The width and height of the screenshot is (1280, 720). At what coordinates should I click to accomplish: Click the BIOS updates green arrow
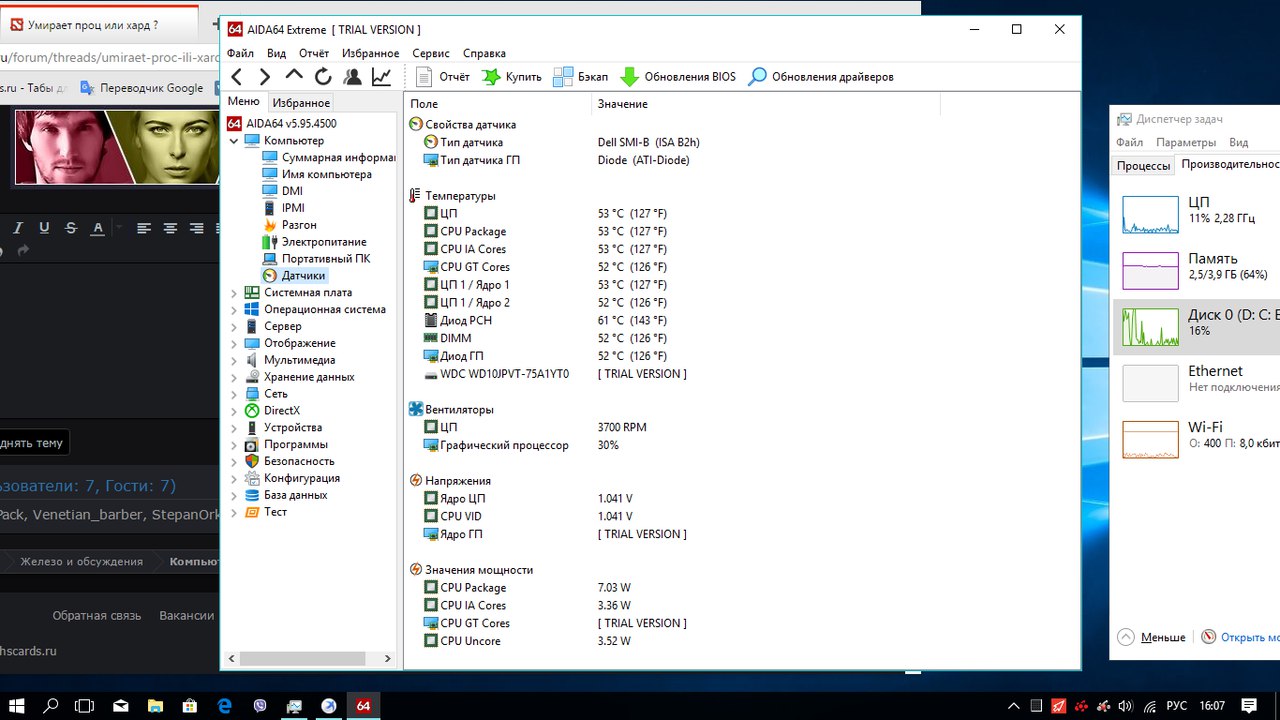(x=629, y=77)
